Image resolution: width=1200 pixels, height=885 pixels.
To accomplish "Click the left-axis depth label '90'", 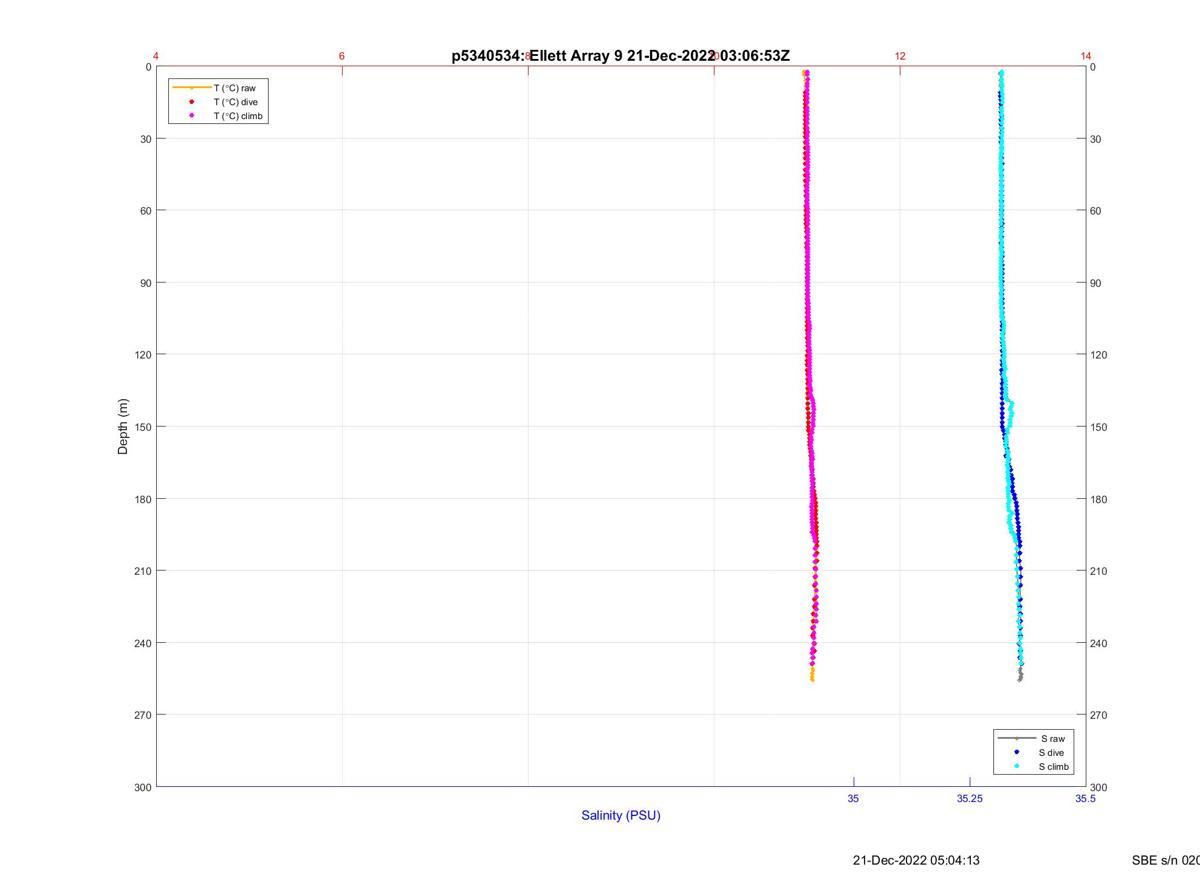I will click(x=146, y=283).
